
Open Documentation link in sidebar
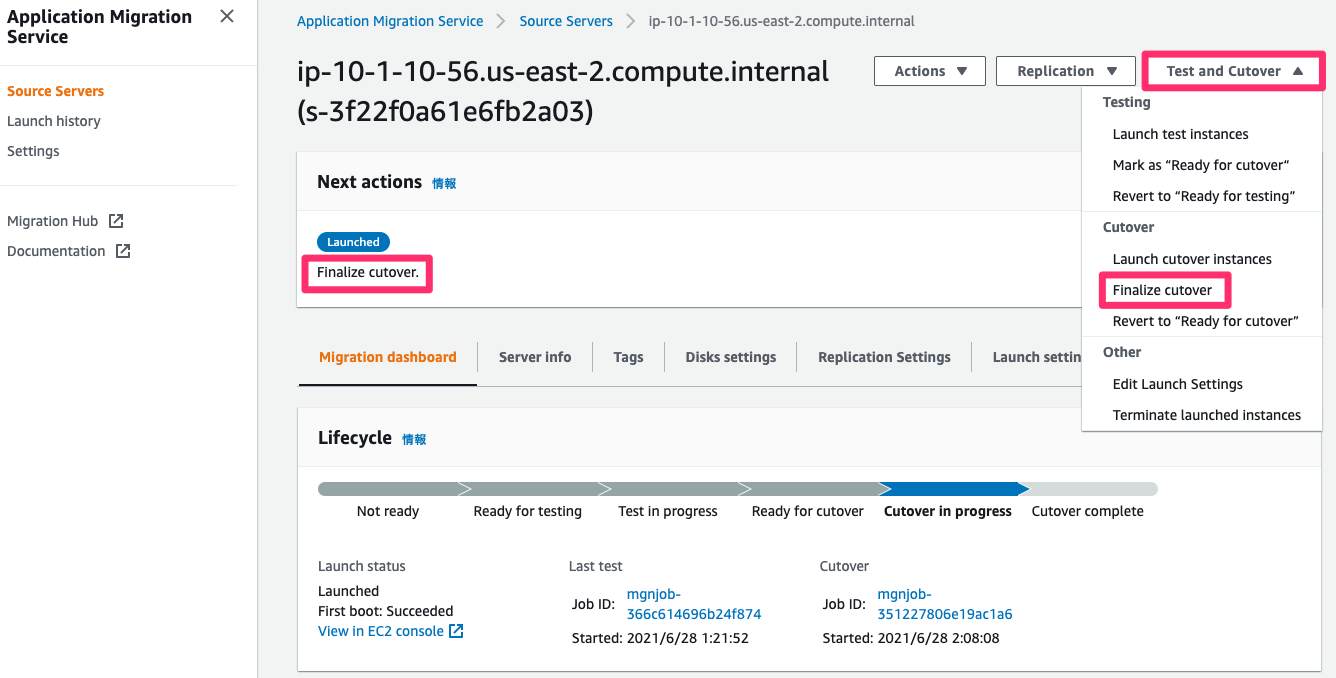[56, 251]
